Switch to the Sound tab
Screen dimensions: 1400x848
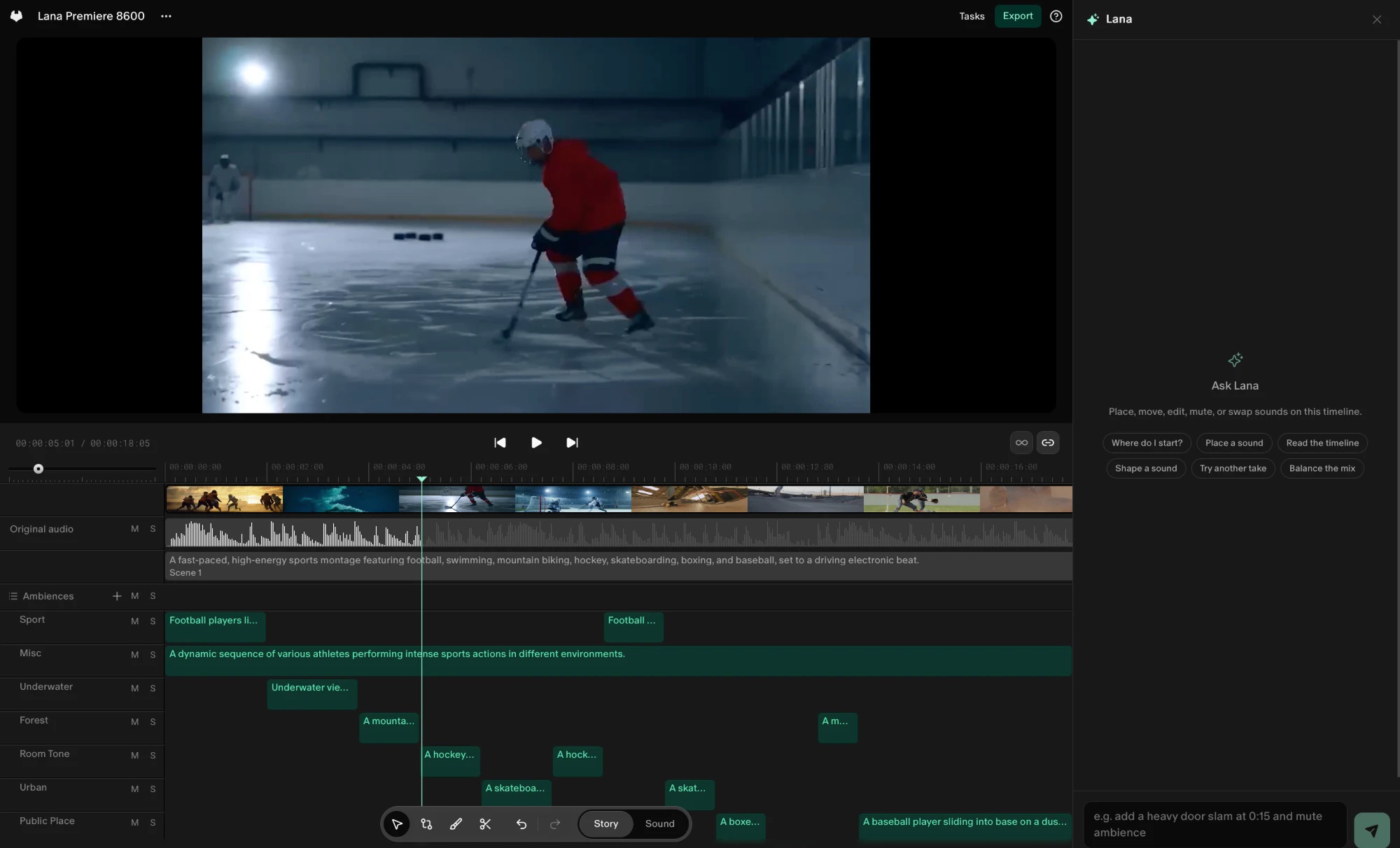[x=659, y=824]
